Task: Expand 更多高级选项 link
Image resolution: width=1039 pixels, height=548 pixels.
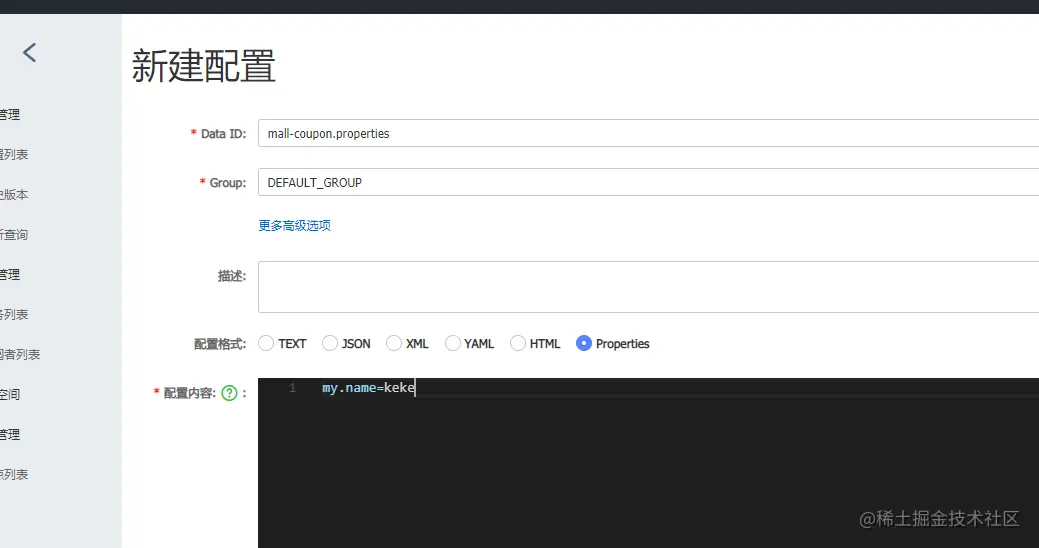Action: [x=294, y=225]
